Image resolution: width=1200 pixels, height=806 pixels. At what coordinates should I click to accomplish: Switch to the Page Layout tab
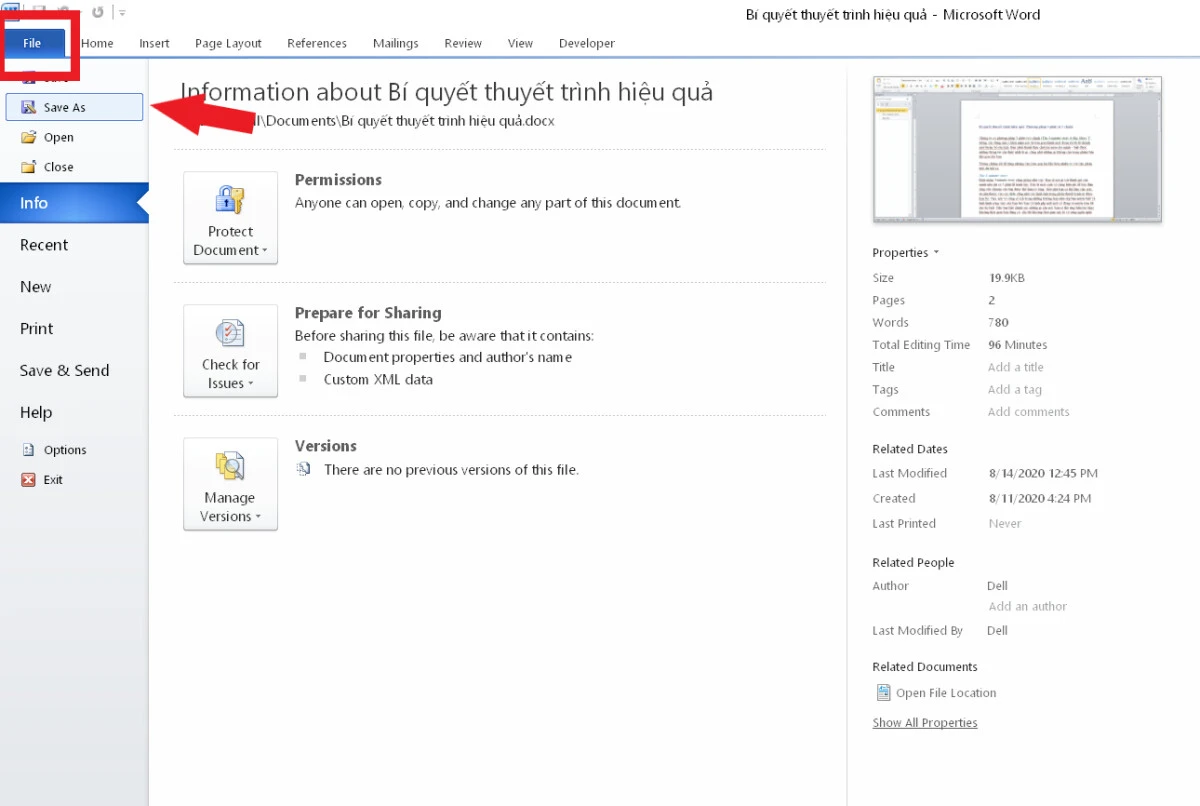(228, 43)
